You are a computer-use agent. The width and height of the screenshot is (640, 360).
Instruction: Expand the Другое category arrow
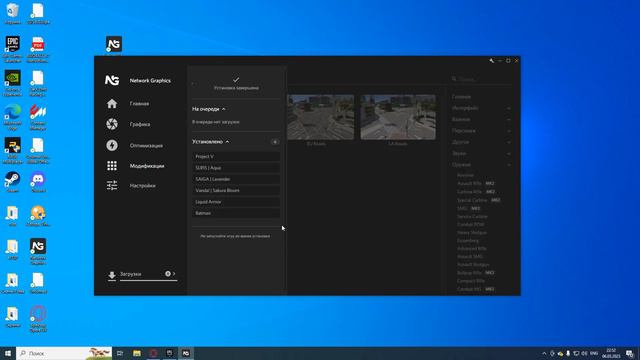pos(509,142)
